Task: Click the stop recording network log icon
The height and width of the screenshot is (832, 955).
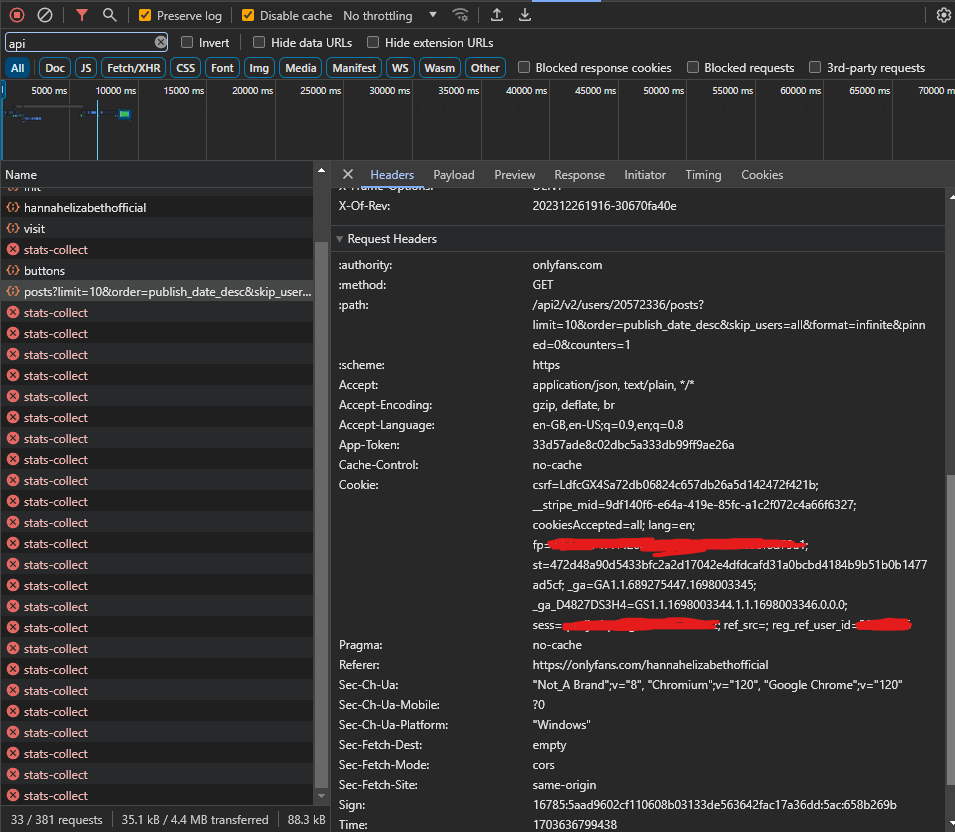Action: tap(17, 16)
